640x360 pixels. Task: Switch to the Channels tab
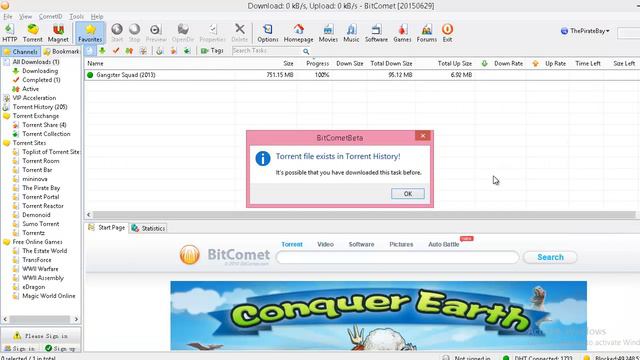pos(20,51)
